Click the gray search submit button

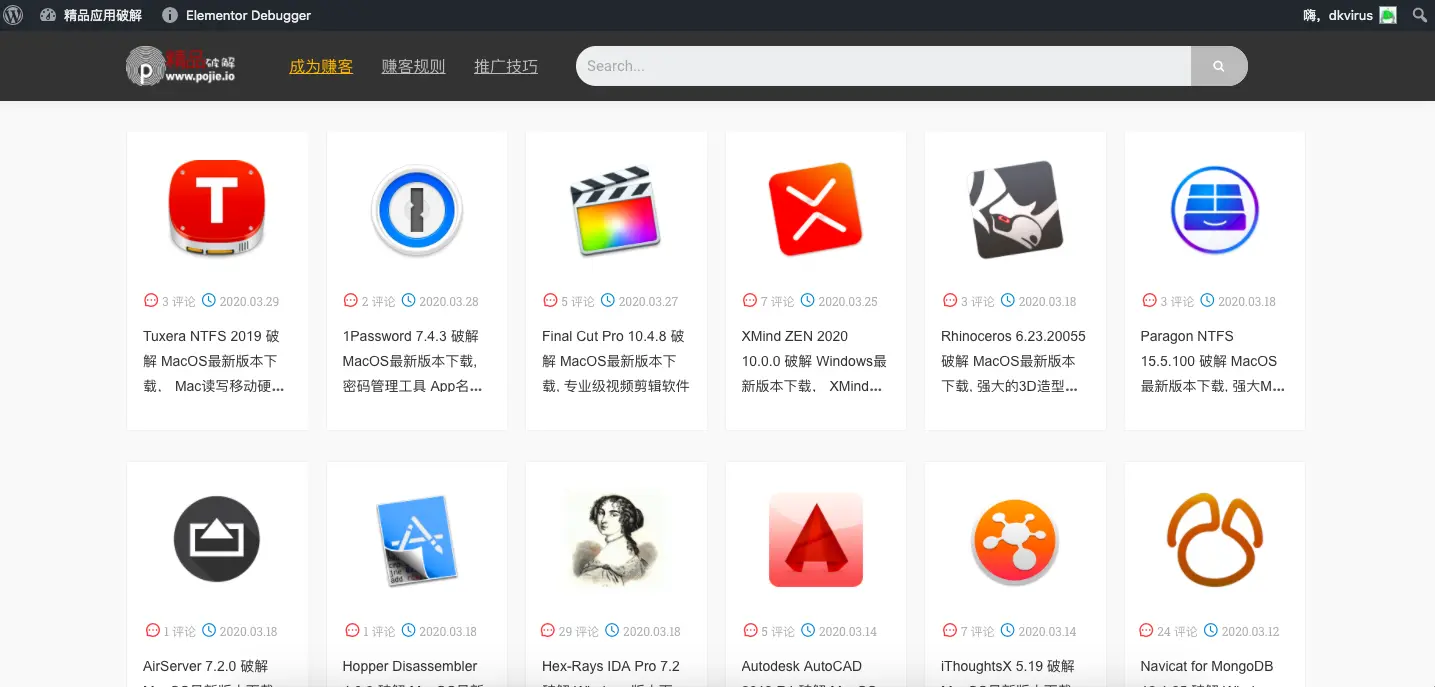(x=1219, y=66)
